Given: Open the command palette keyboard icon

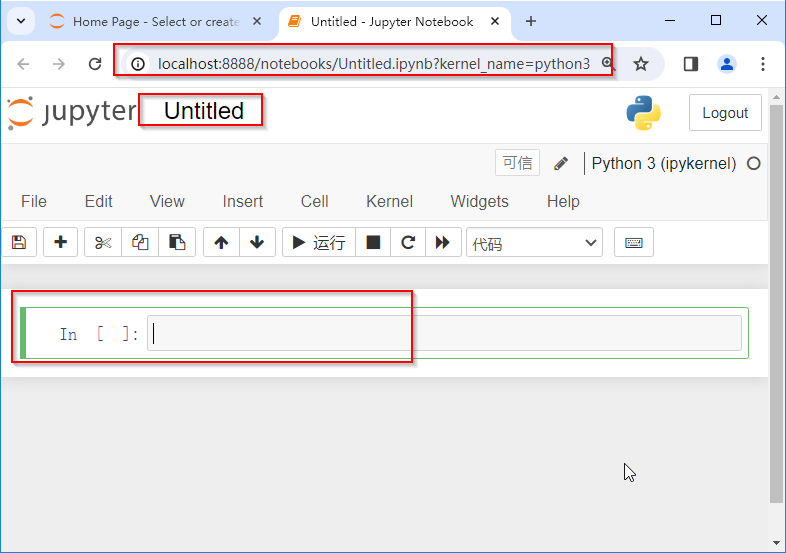Looking at the screenshot, I should point(634,242).
